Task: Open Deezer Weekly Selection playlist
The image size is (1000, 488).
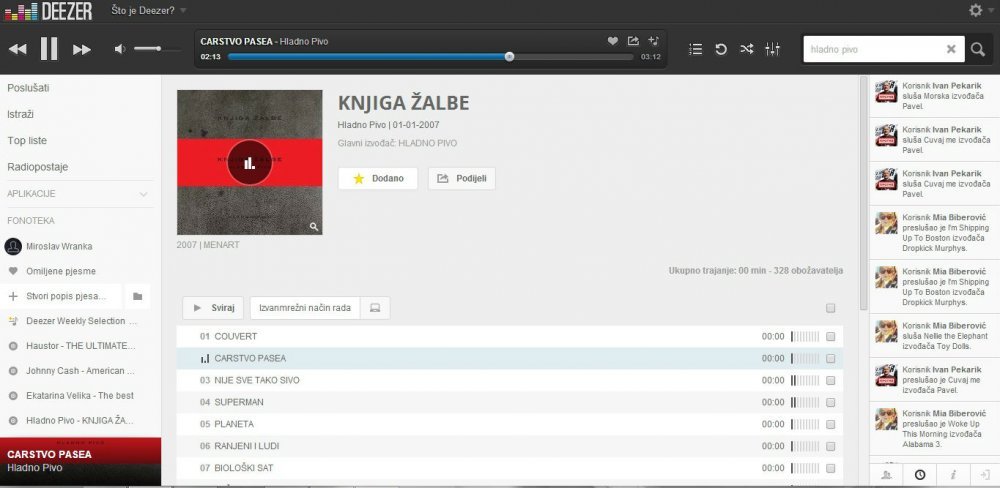Action: pyautogui.click(x=81, y=321)
